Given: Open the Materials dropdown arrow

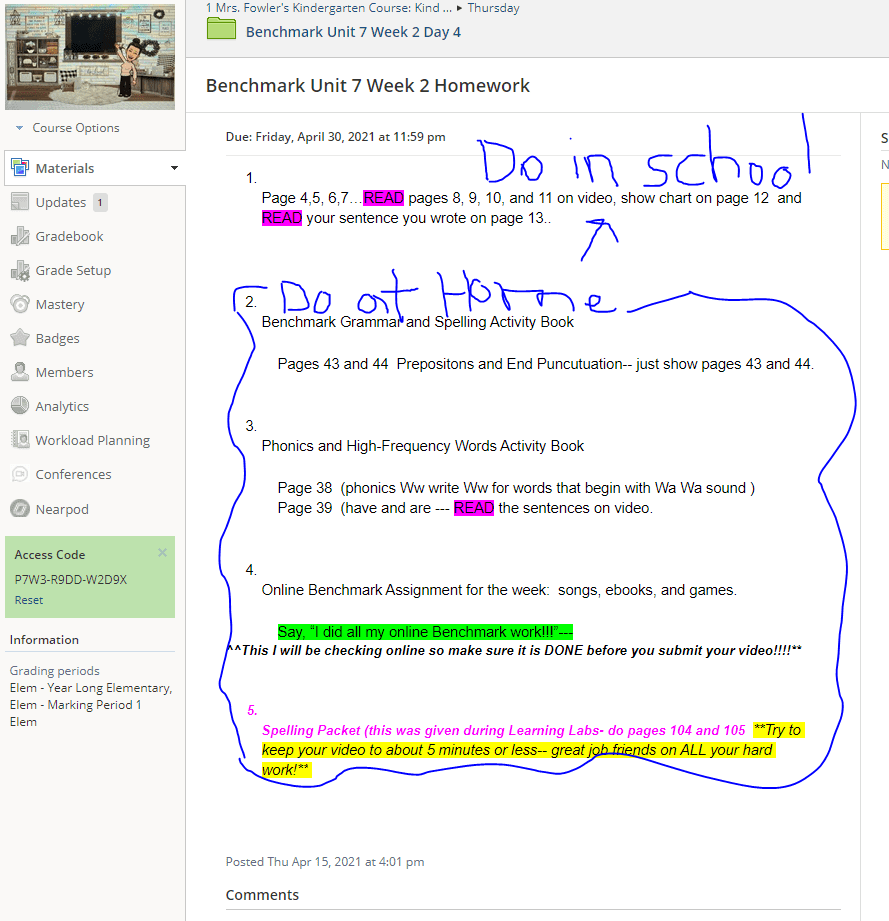Looking at the screenshot, I should point(174,168).
